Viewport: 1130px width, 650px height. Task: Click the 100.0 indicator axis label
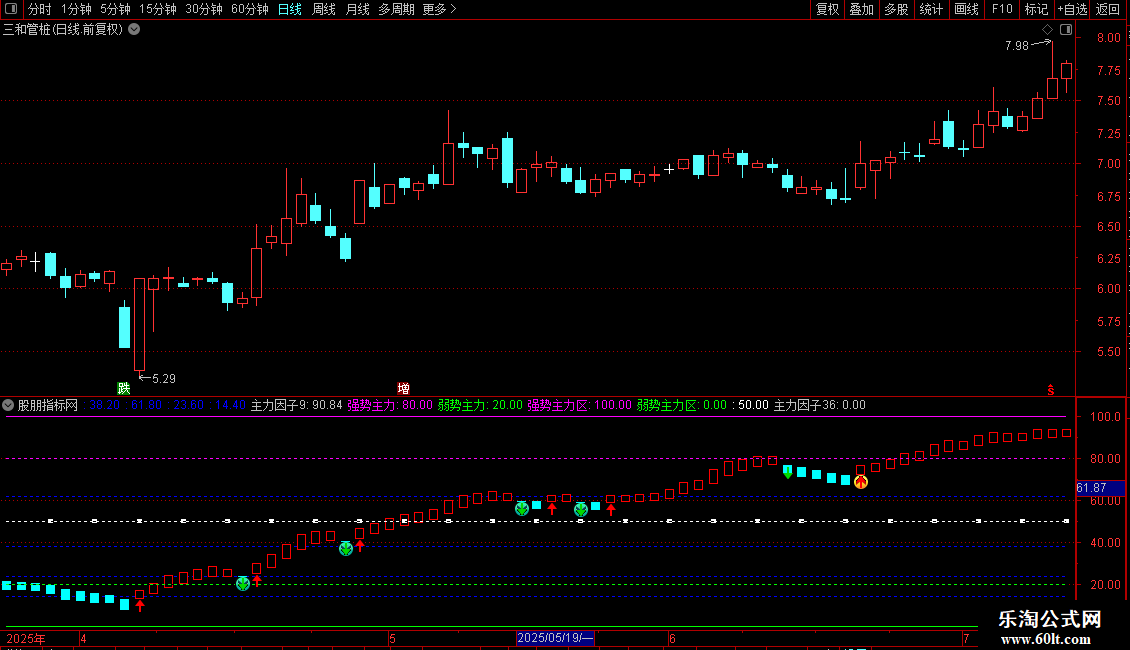click(1105, 417)
